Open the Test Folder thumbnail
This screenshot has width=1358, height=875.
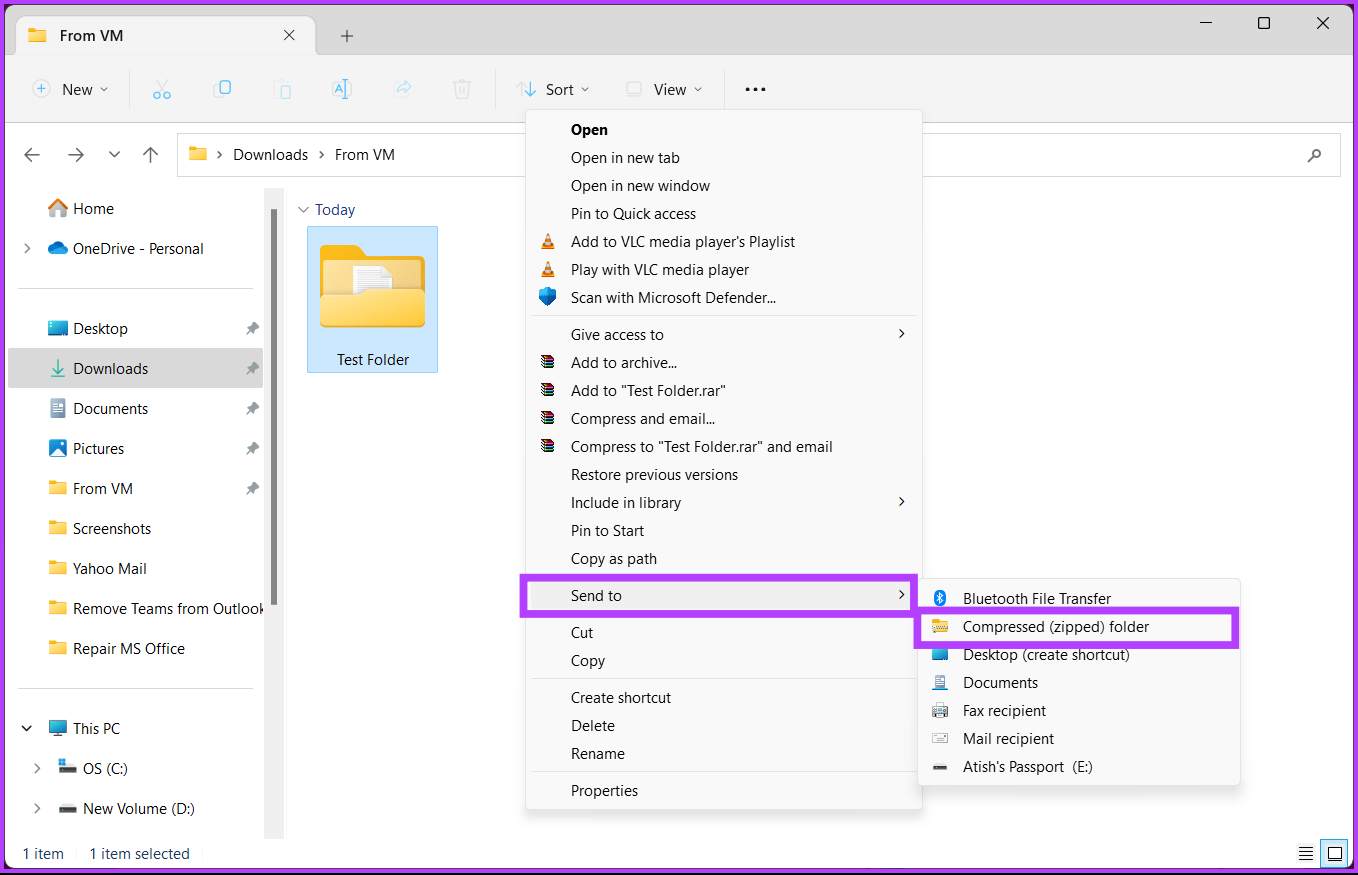[372, 285]
